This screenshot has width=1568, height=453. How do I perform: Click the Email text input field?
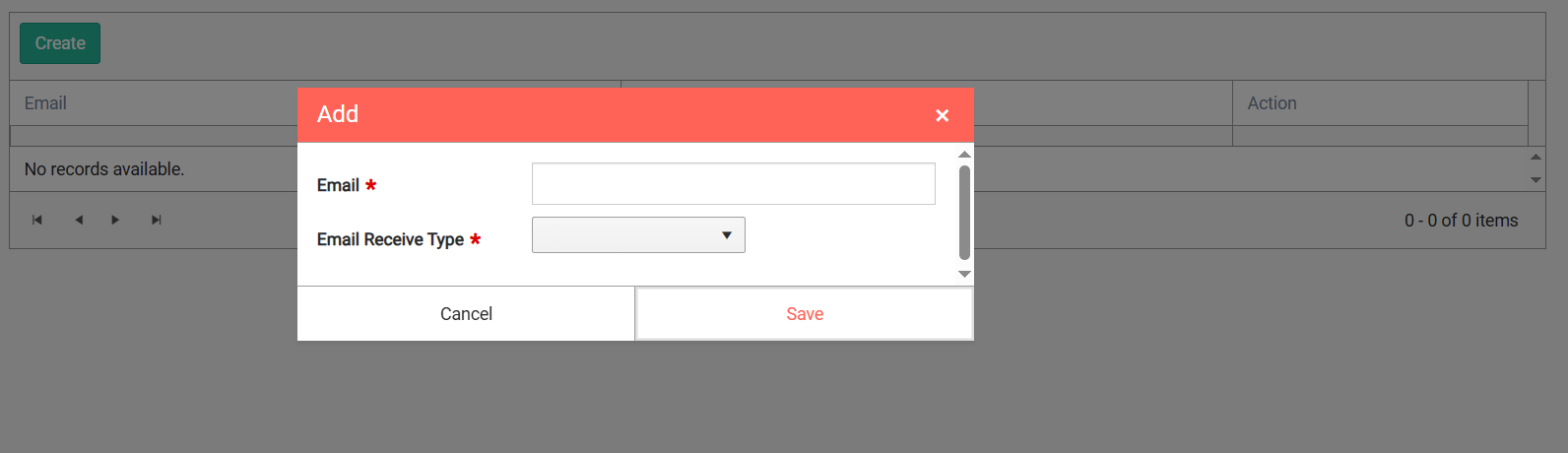(733, 183)
